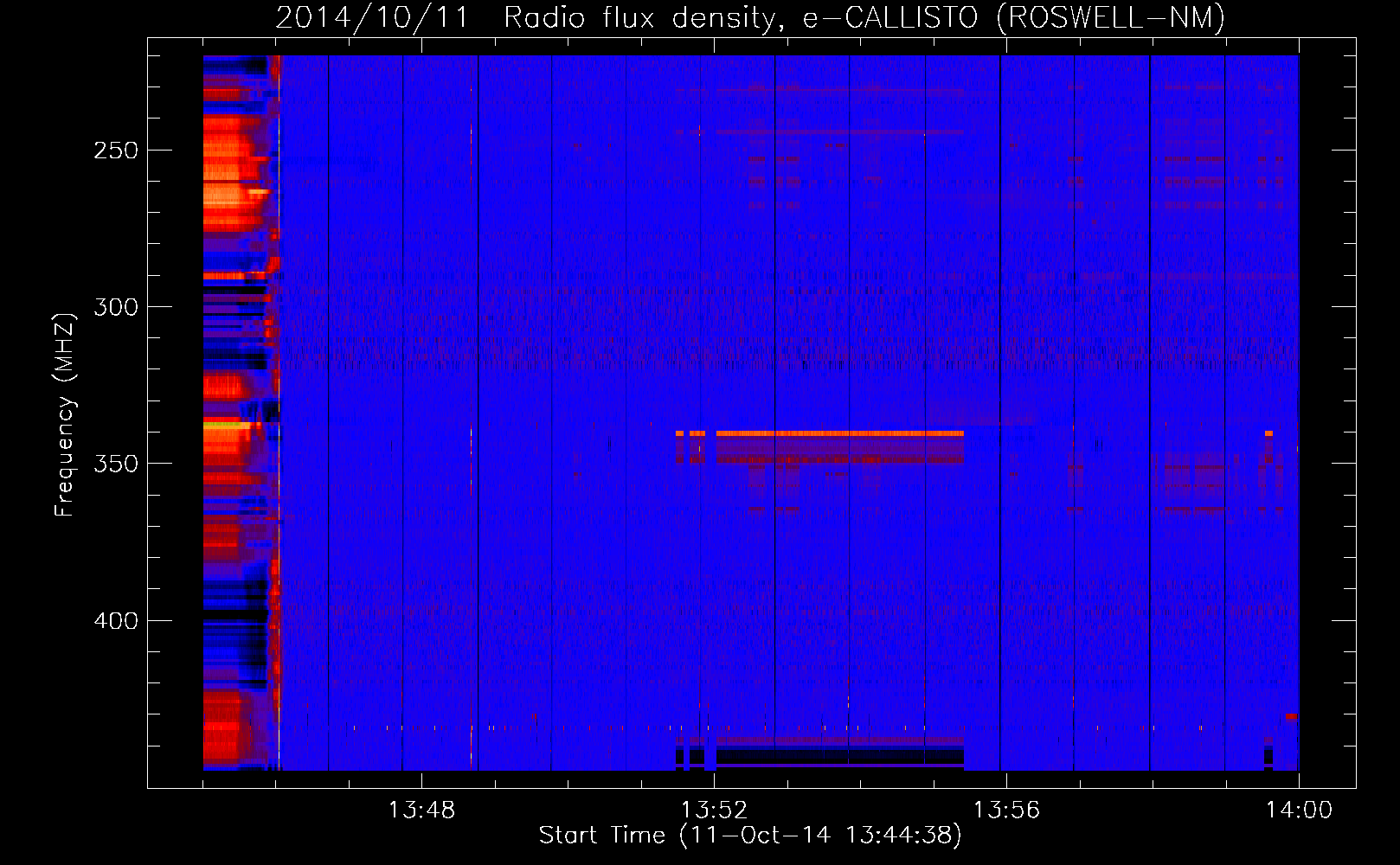Click the 300 frequency tick label

tap(116, 307)
